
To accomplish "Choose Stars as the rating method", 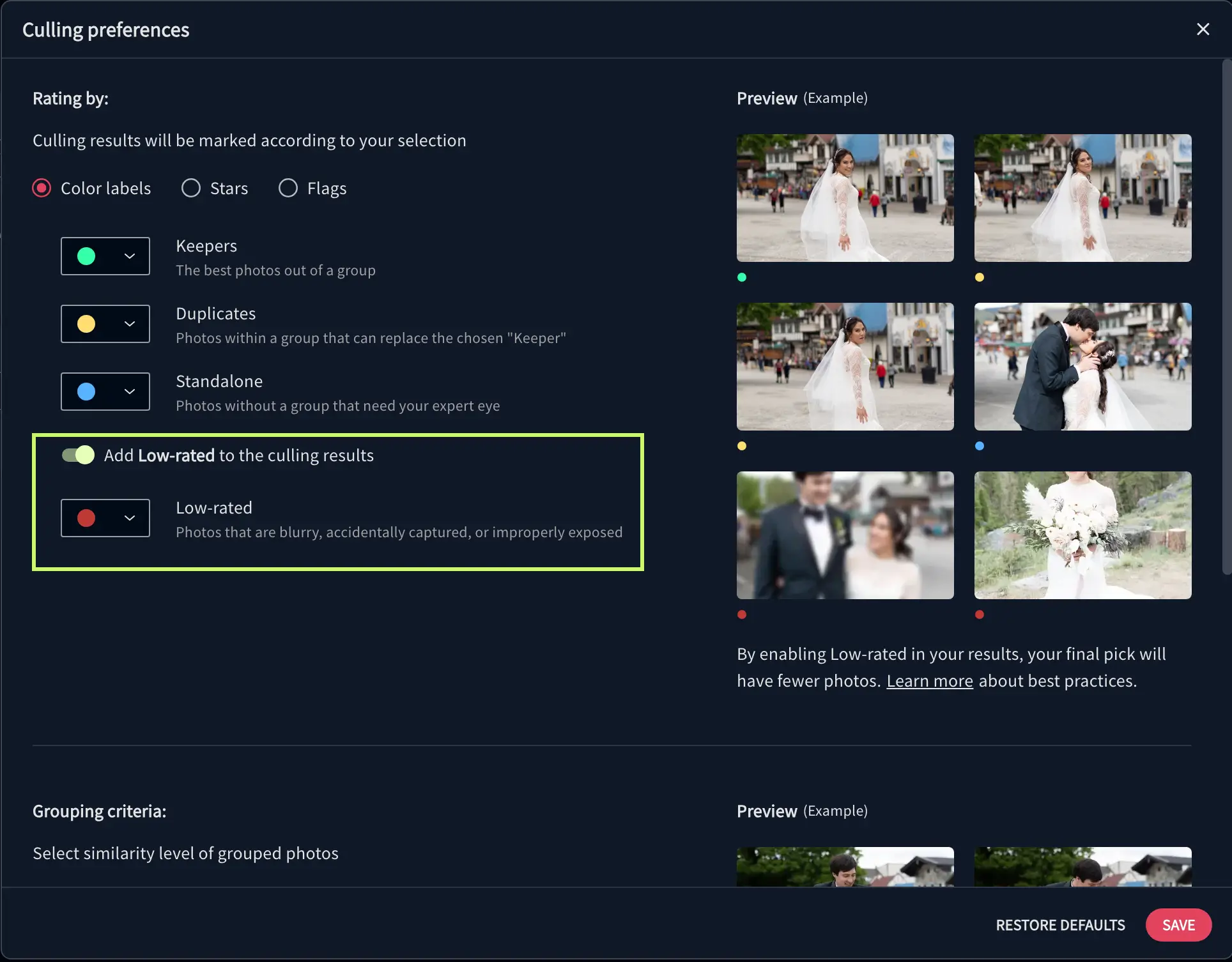I will point(191,188).
